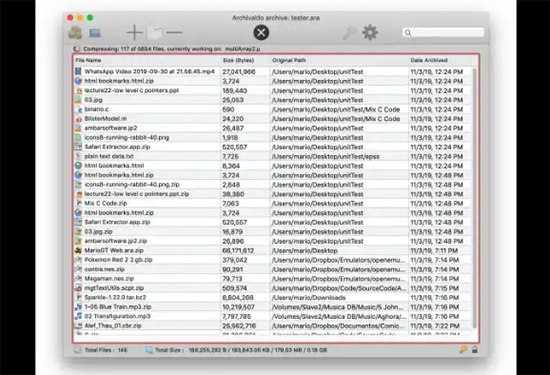Click the path /Users/mario/Downloads
Screen dimensions: 550x375
coord(309,297)
